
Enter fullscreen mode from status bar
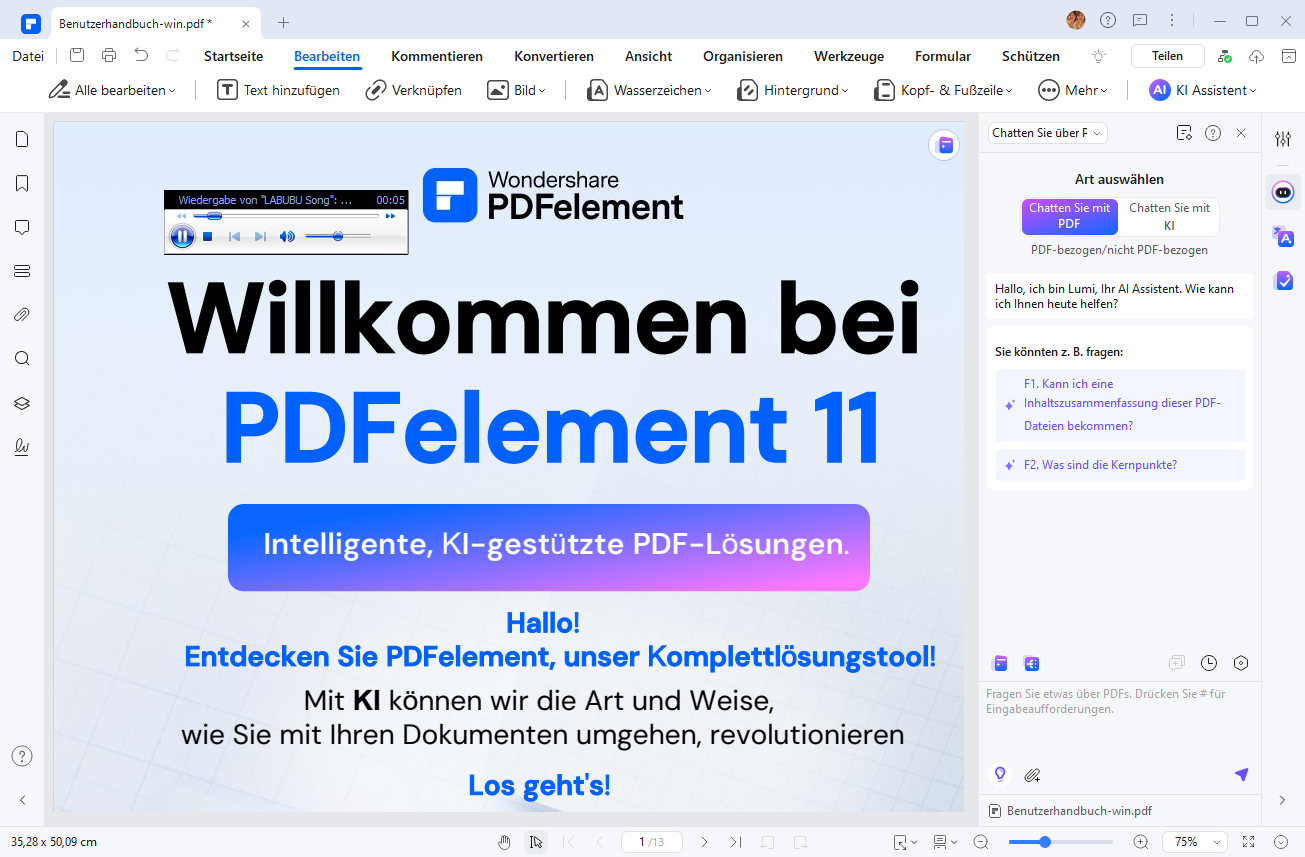point(1248,842)
